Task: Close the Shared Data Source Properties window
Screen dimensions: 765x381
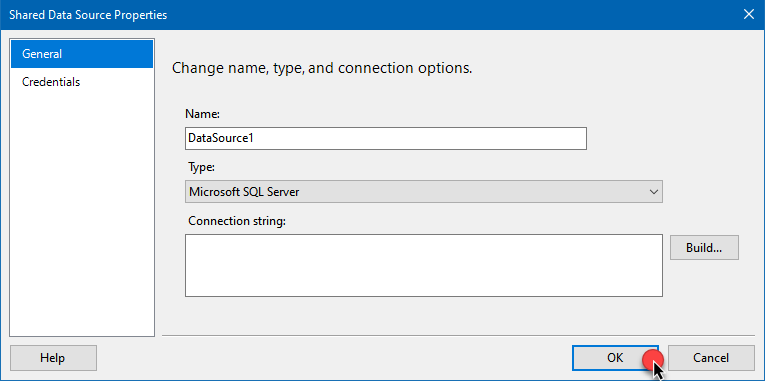Action: coord(748,15)
